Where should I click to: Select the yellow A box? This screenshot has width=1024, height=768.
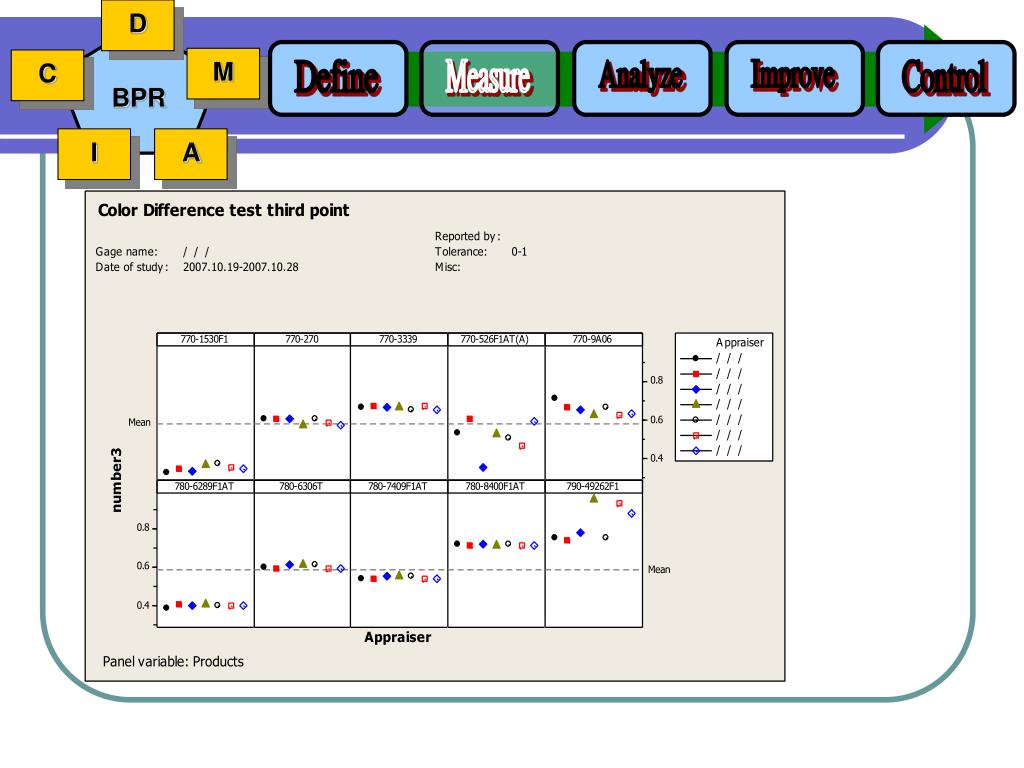point(191,153)
